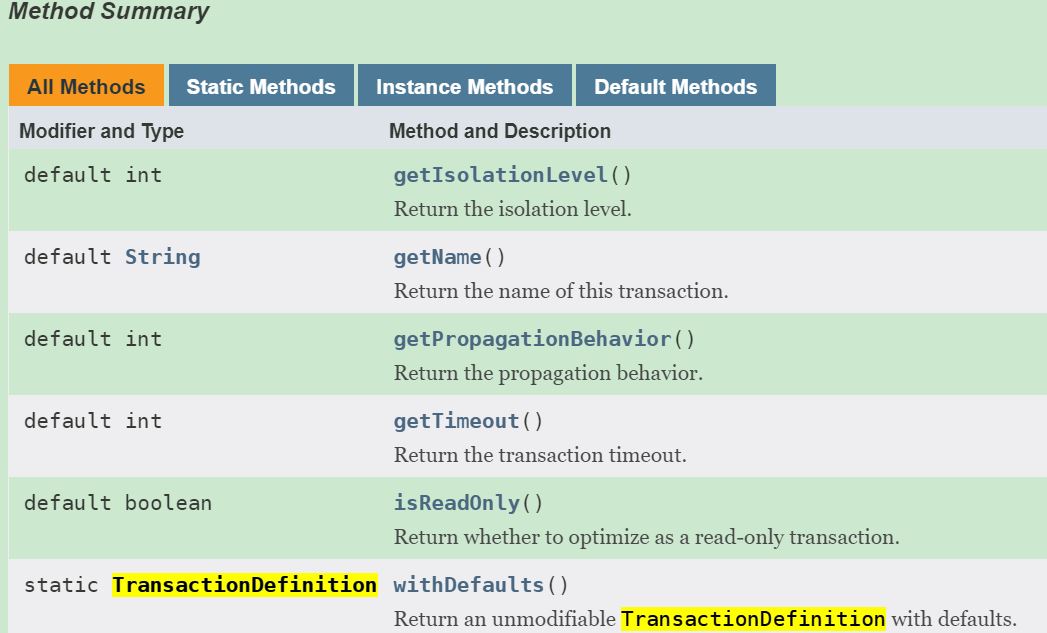Switch to Static Methods tab

[x=261, y=85]
